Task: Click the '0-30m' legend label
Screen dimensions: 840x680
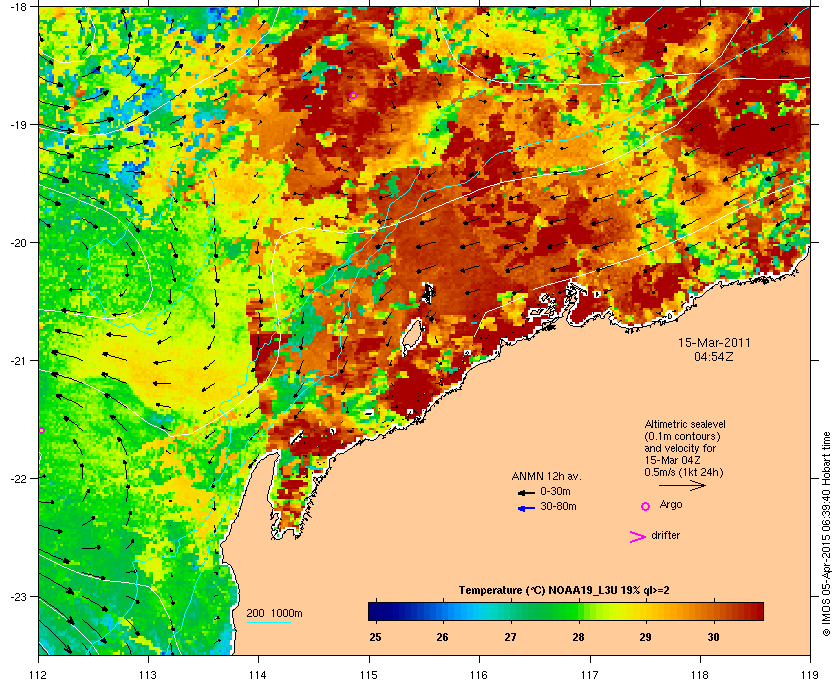Action: point(555,491)
